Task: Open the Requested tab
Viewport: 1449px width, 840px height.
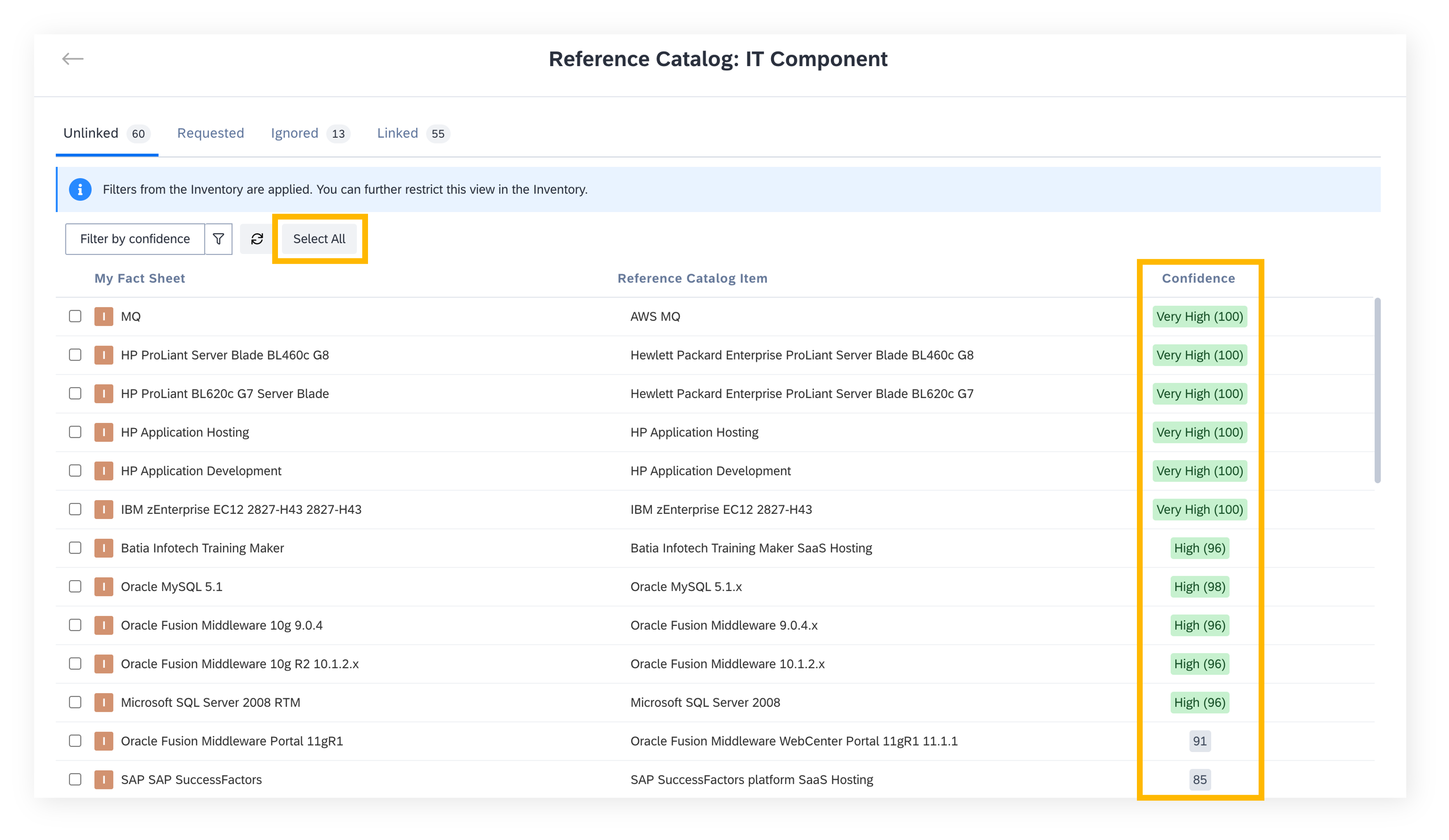Action: point(211,133)
